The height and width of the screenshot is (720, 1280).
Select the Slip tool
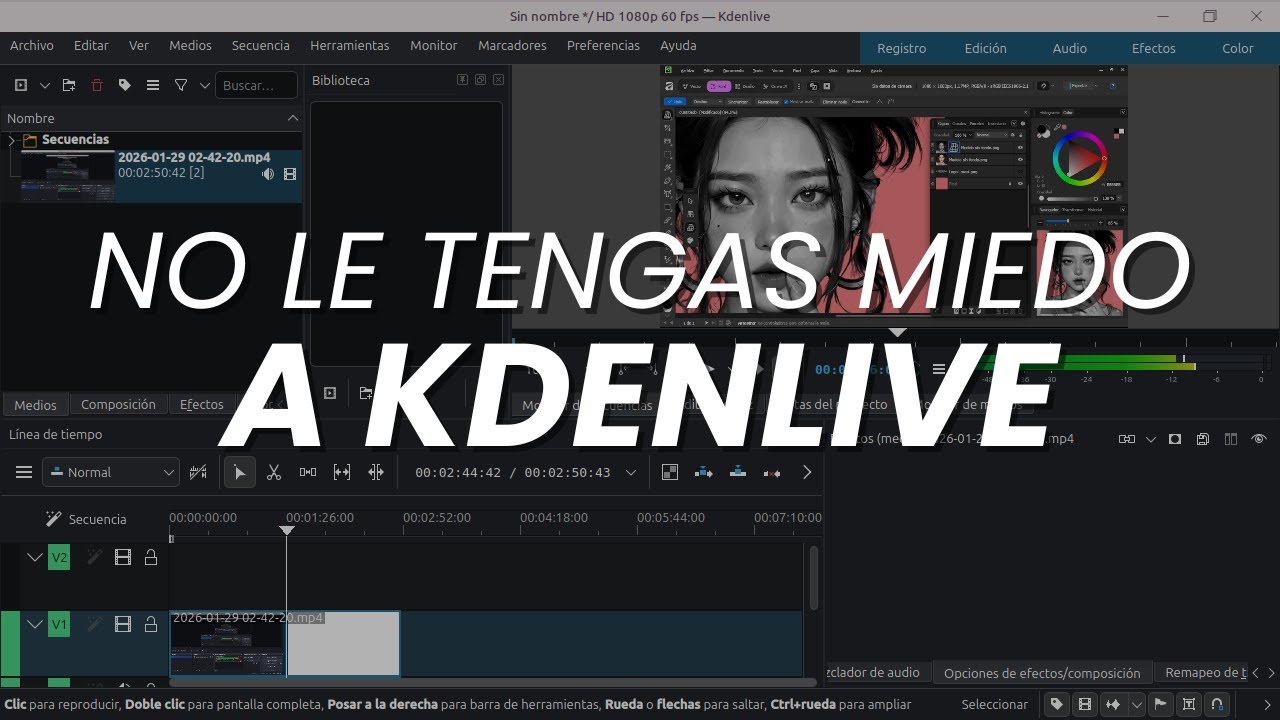coord(342,472)
